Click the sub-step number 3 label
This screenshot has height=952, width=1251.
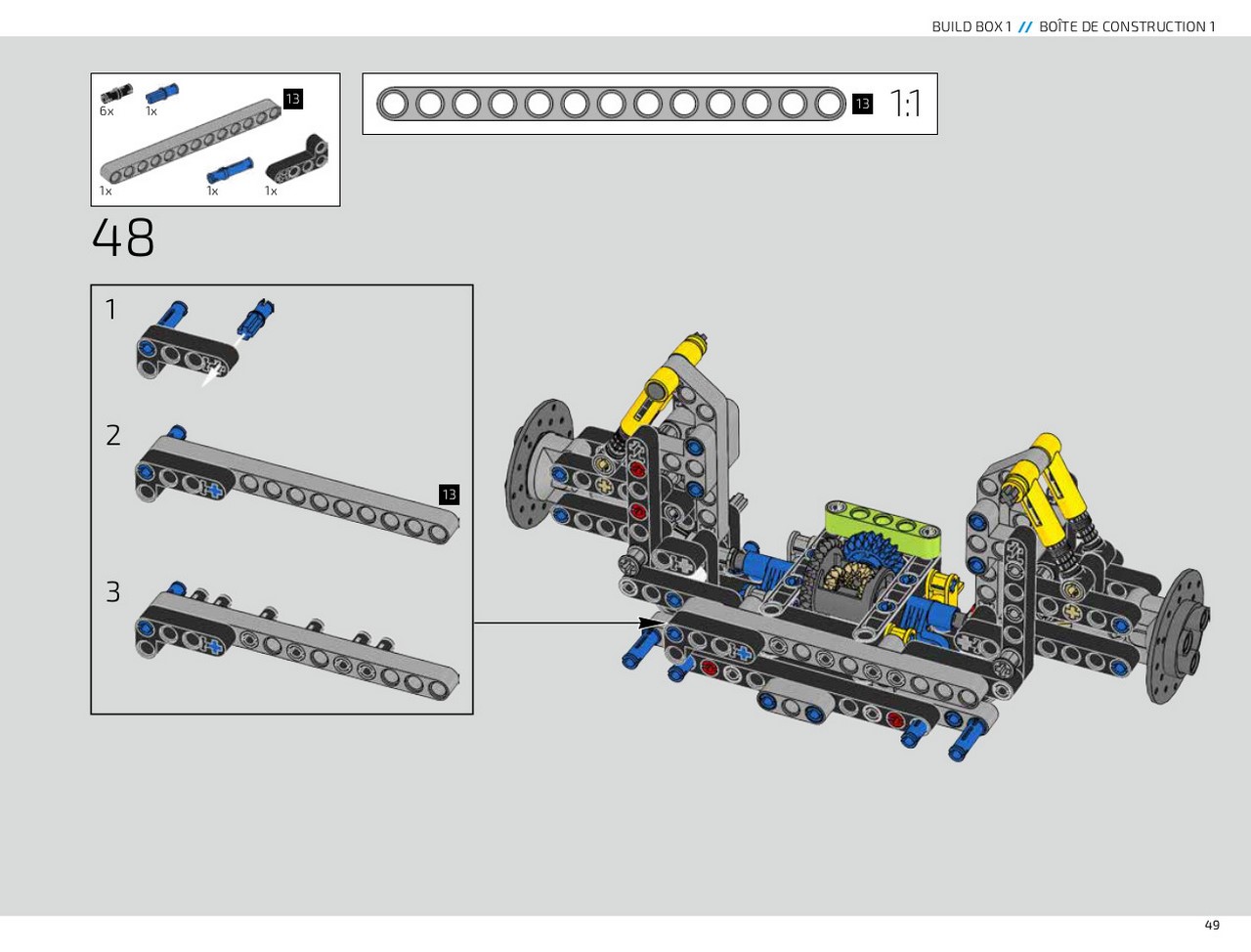point(113,591)
